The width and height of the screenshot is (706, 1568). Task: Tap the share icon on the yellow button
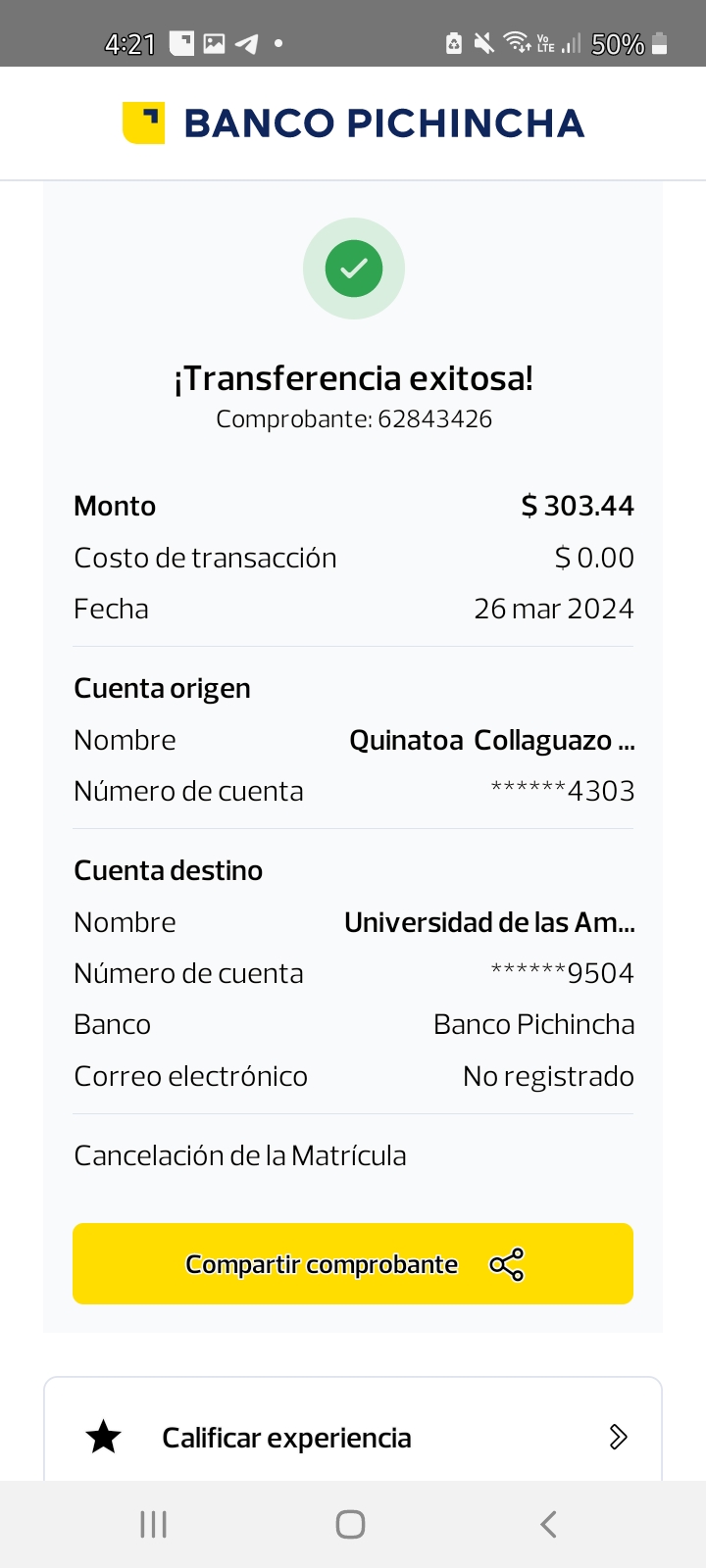[507, 1264]
